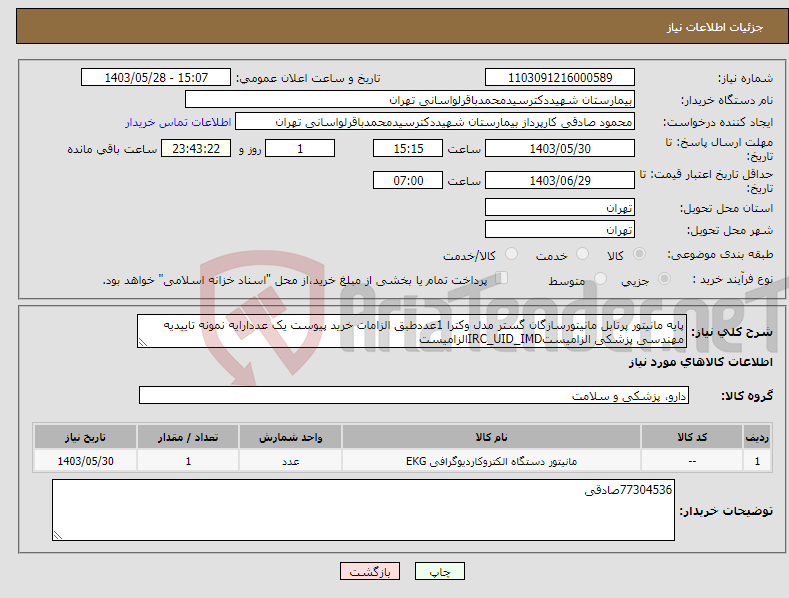Click the resize handle of description text area
The height and width of the screenshot is (598, 789).
click(143, 342)
